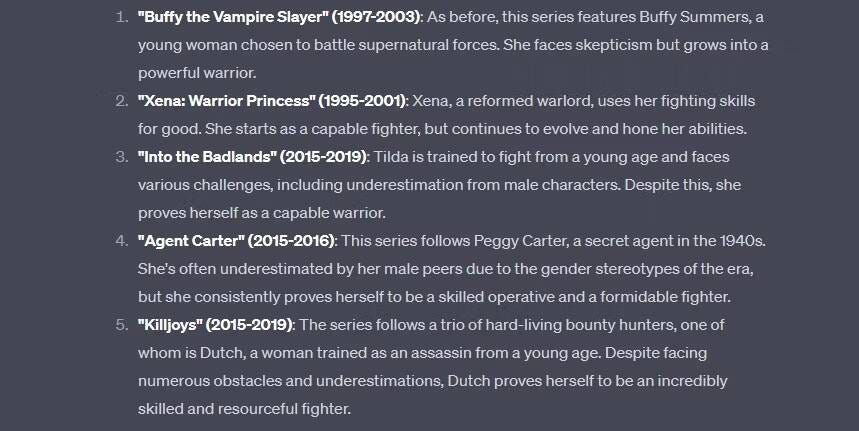
Task: Select list number 4 marker
Action: (122, 241)
